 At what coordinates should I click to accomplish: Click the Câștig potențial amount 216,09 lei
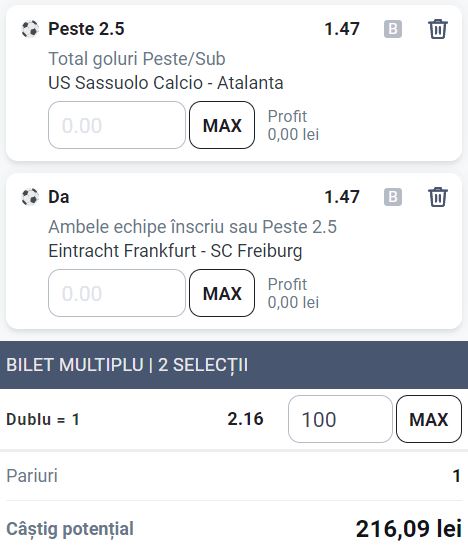(409, 529)
